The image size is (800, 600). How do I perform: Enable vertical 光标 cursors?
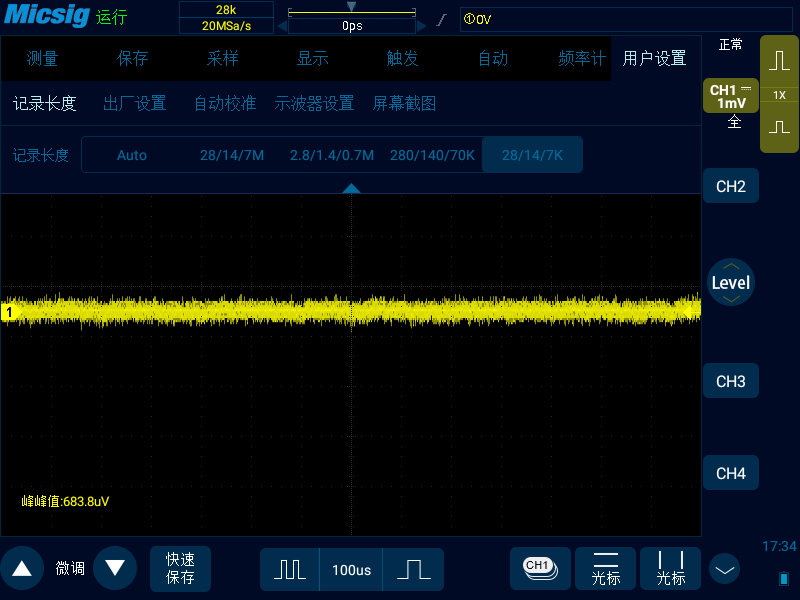(670, 568)
